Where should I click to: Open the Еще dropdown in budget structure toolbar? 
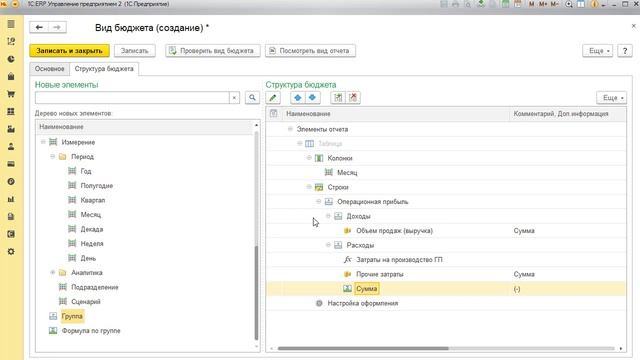tap(611, 98)
